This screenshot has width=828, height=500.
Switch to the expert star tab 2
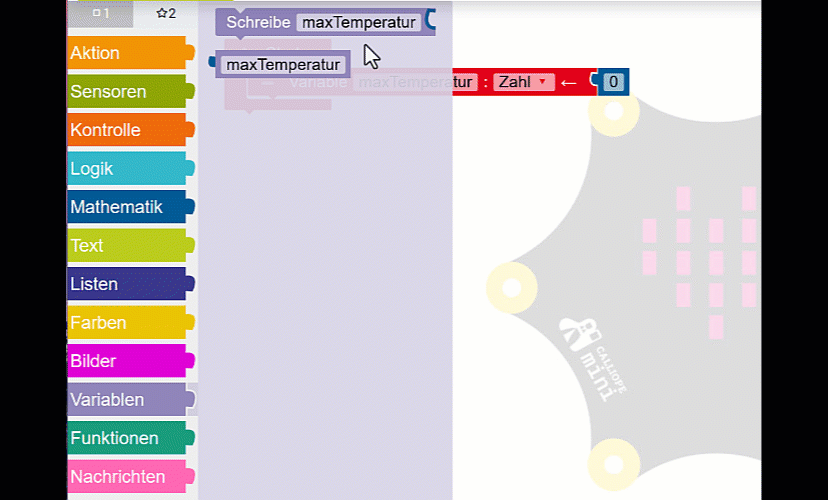[165, 13]
